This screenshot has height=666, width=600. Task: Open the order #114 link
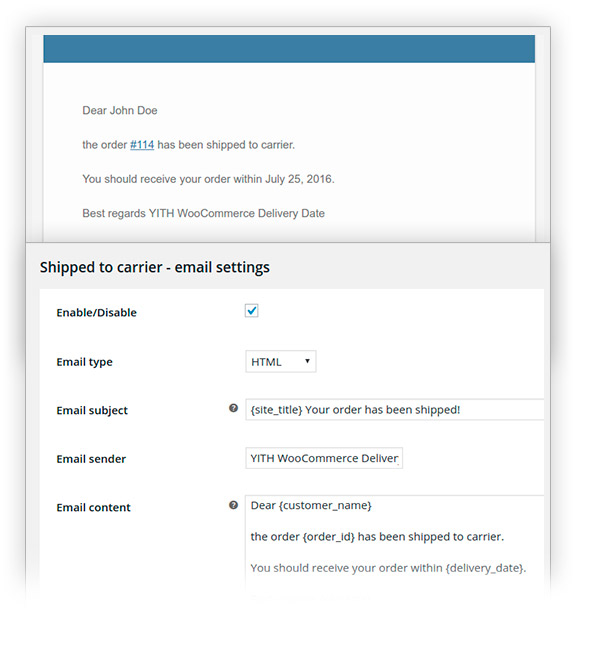[142, 145]
